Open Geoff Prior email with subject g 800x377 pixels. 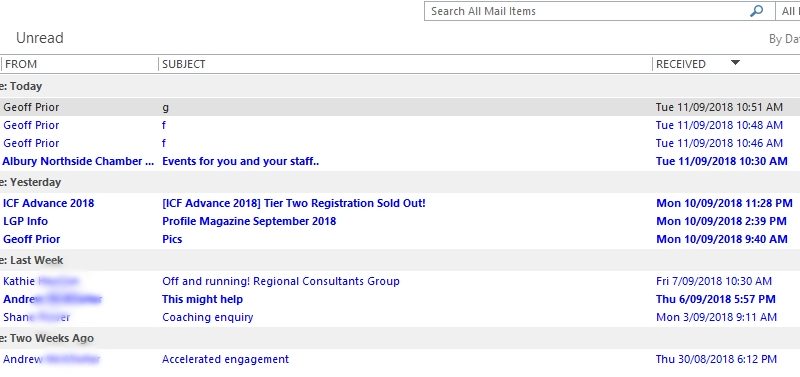(x=400, y=107)
